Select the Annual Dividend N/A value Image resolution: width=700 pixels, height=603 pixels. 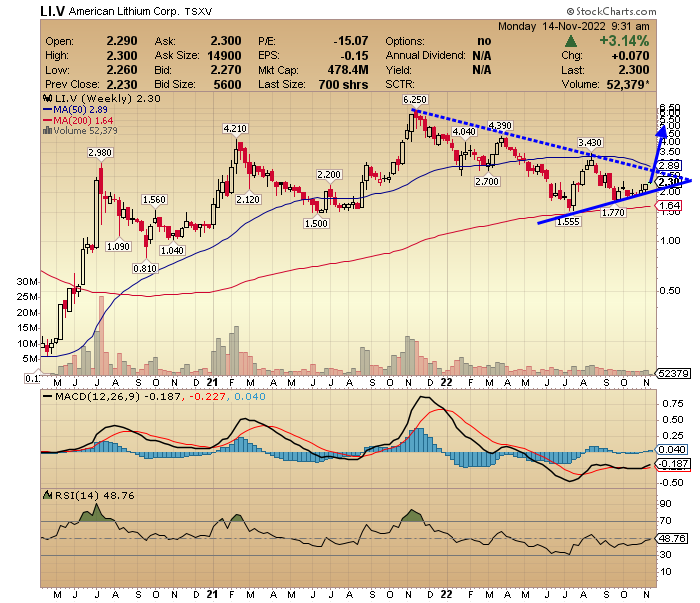click(x=482, y=56)
